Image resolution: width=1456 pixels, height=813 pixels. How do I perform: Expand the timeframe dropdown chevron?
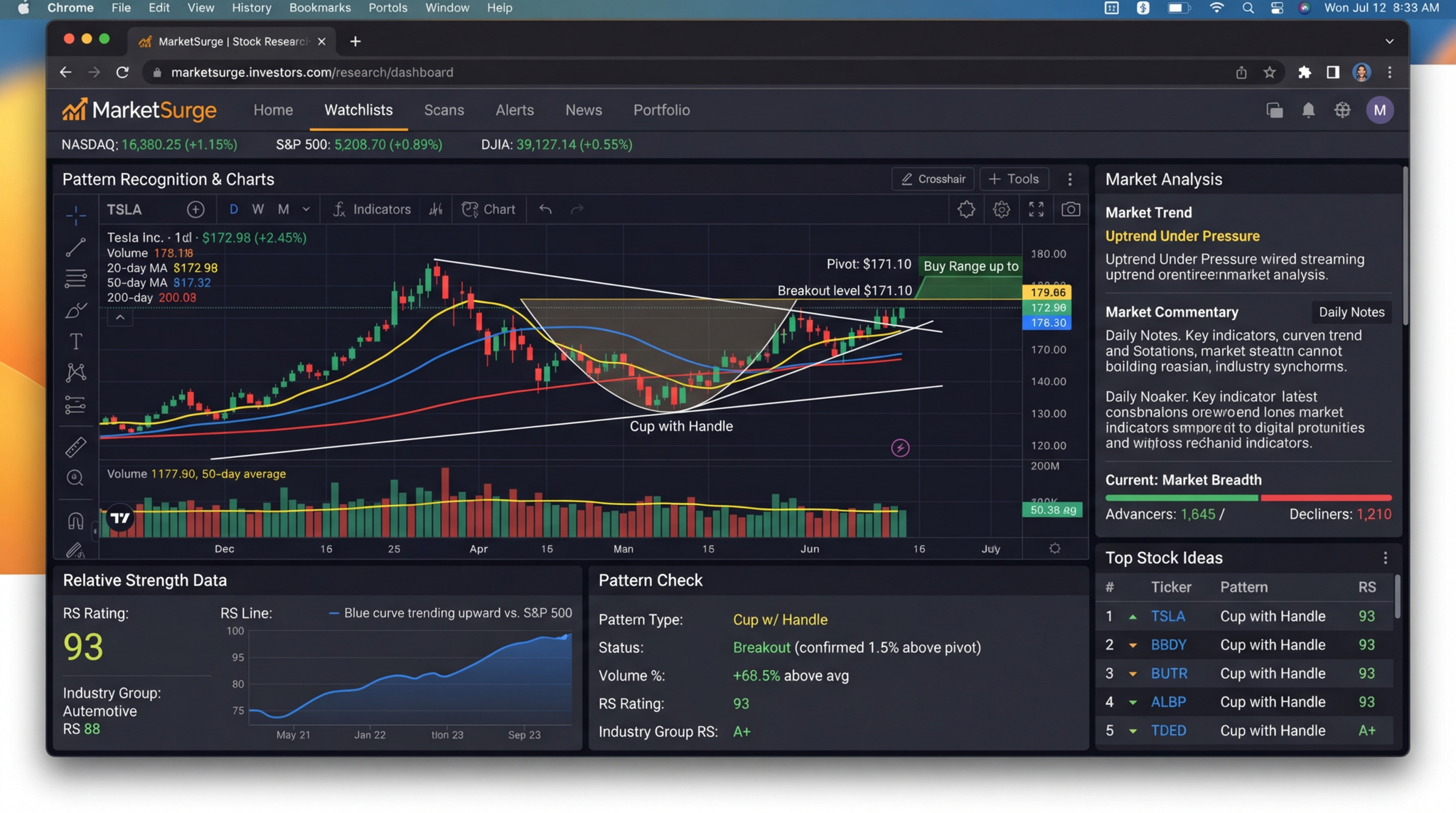click(x=306, y=209)
